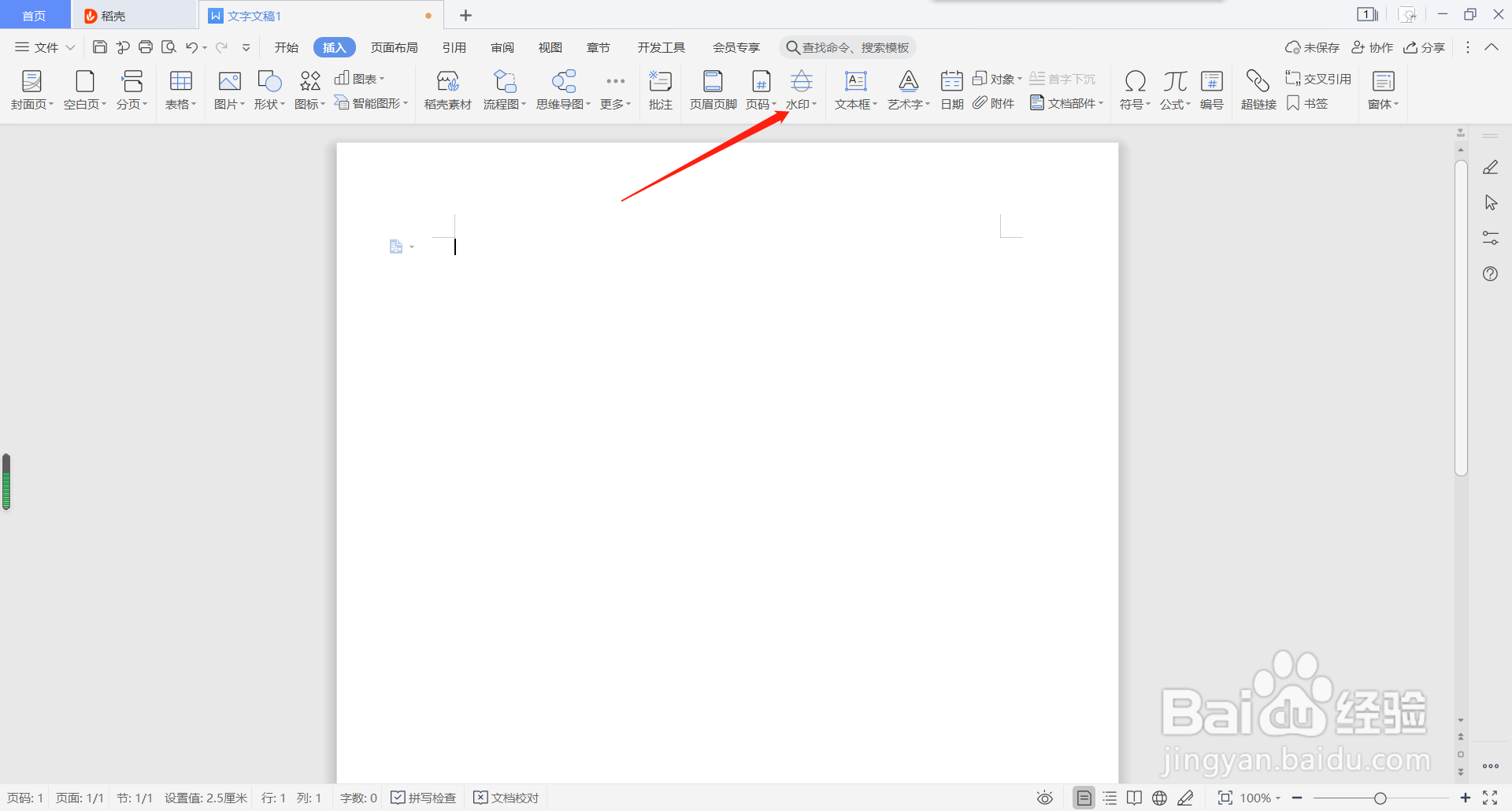The image size is (1512, 811).
Task: Toggle spell check (拼写检查) in status bar
Action: pyautogui.click(x=424, y=798)
